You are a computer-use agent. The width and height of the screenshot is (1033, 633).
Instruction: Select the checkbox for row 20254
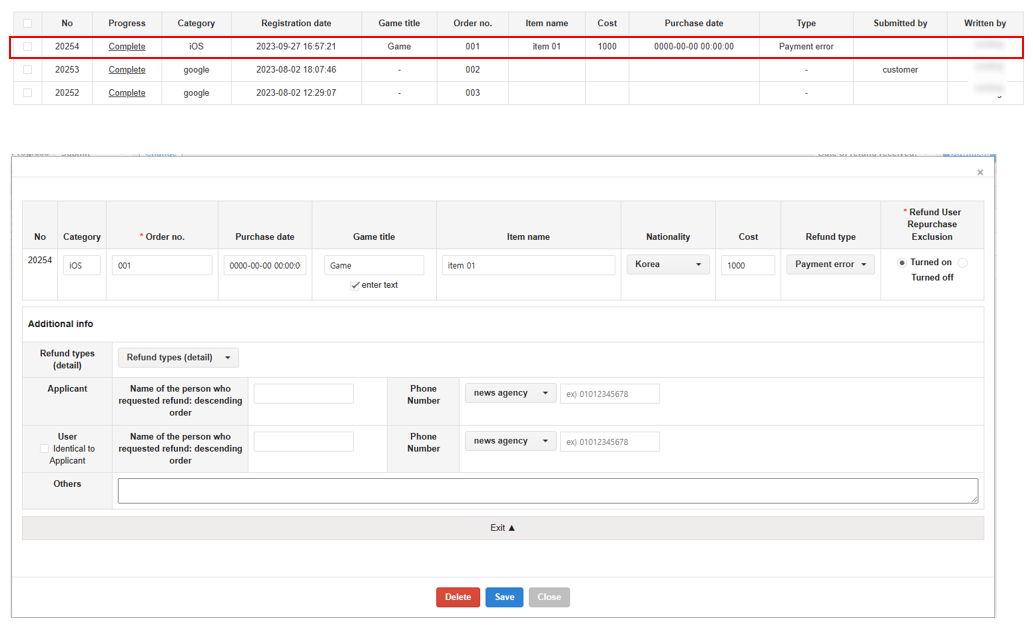coord(26,46)
